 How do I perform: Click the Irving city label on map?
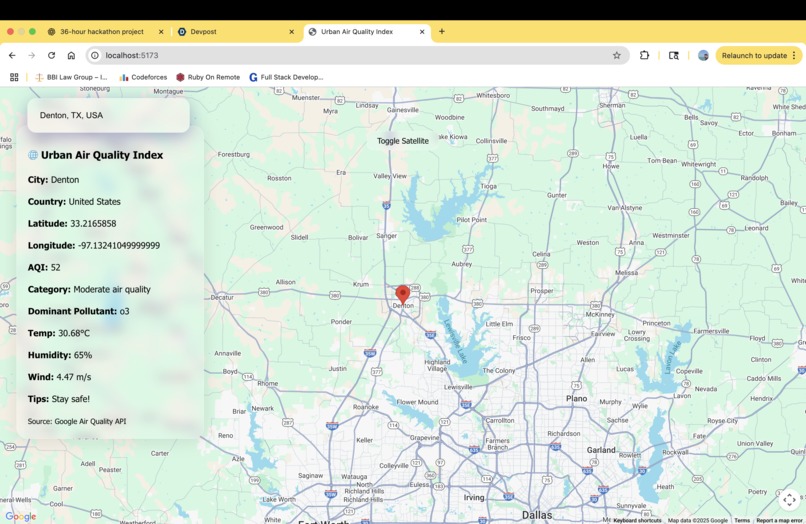[x=474, y=497]
